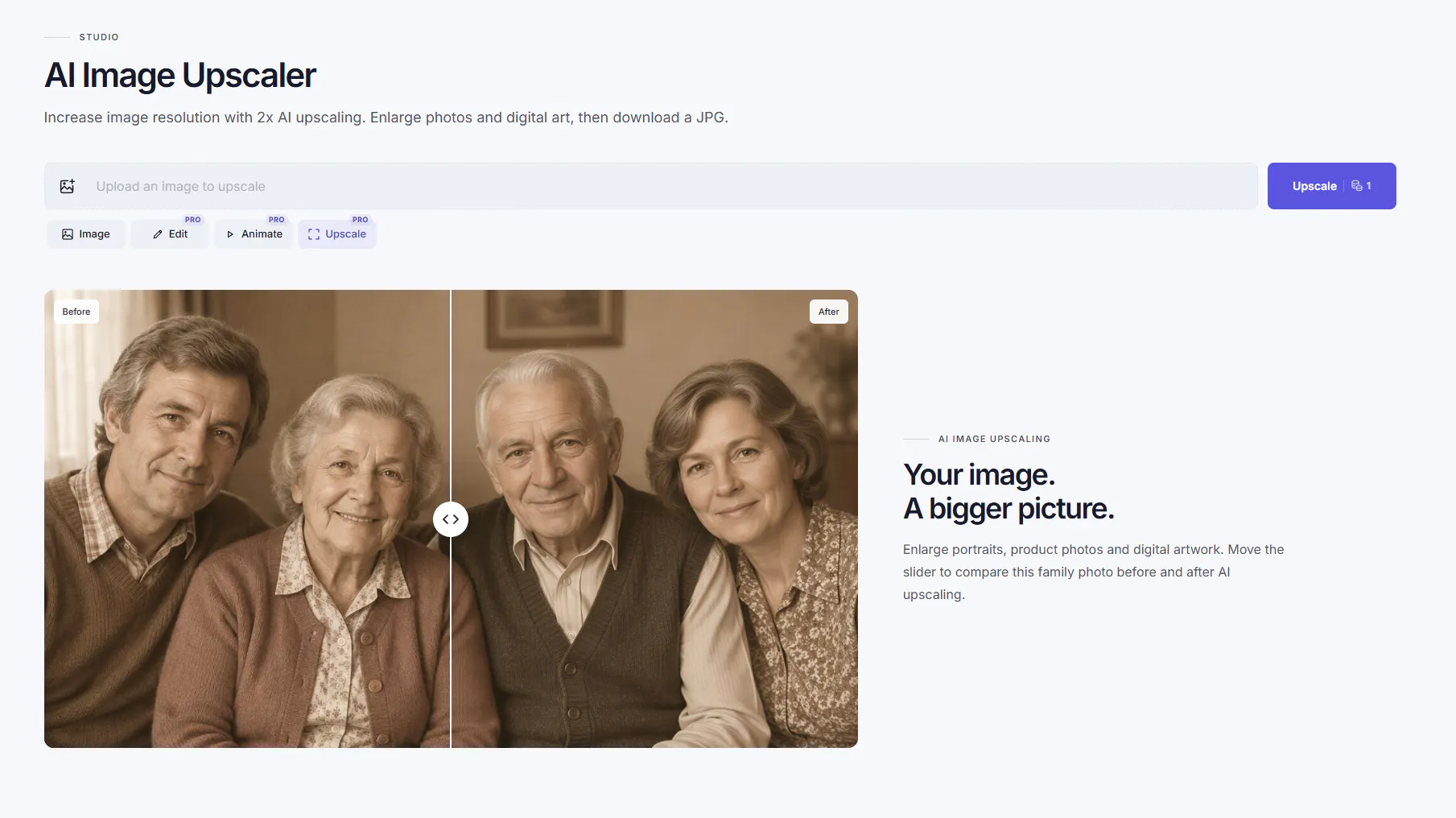Click the Upload an image to upscale field
This screenshot has height=818, width=1456.
pyautogui.click(x=650, y=186)
